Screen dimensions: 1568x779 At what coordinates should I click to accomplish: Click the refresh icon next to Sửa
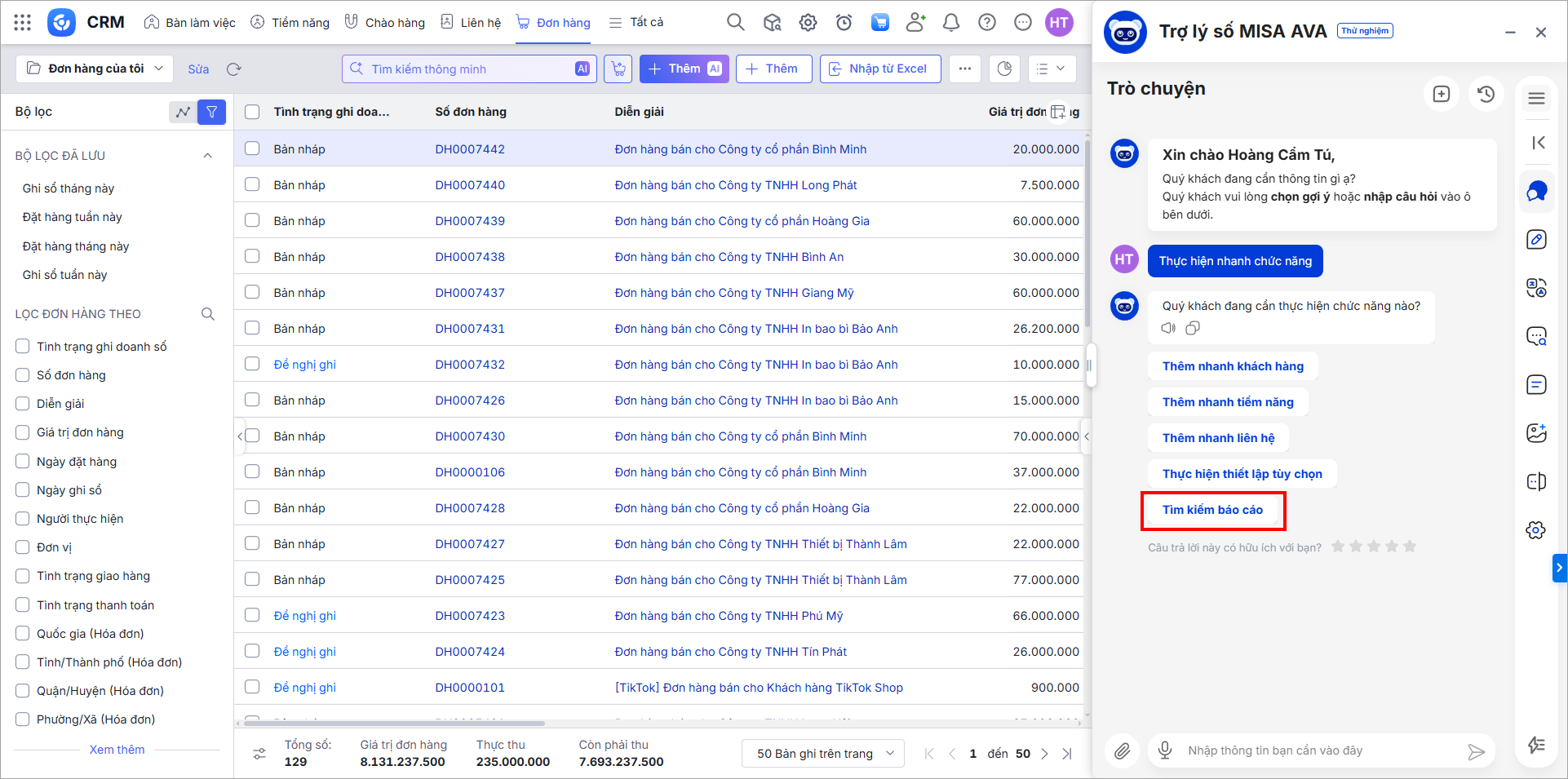(234, 69)
